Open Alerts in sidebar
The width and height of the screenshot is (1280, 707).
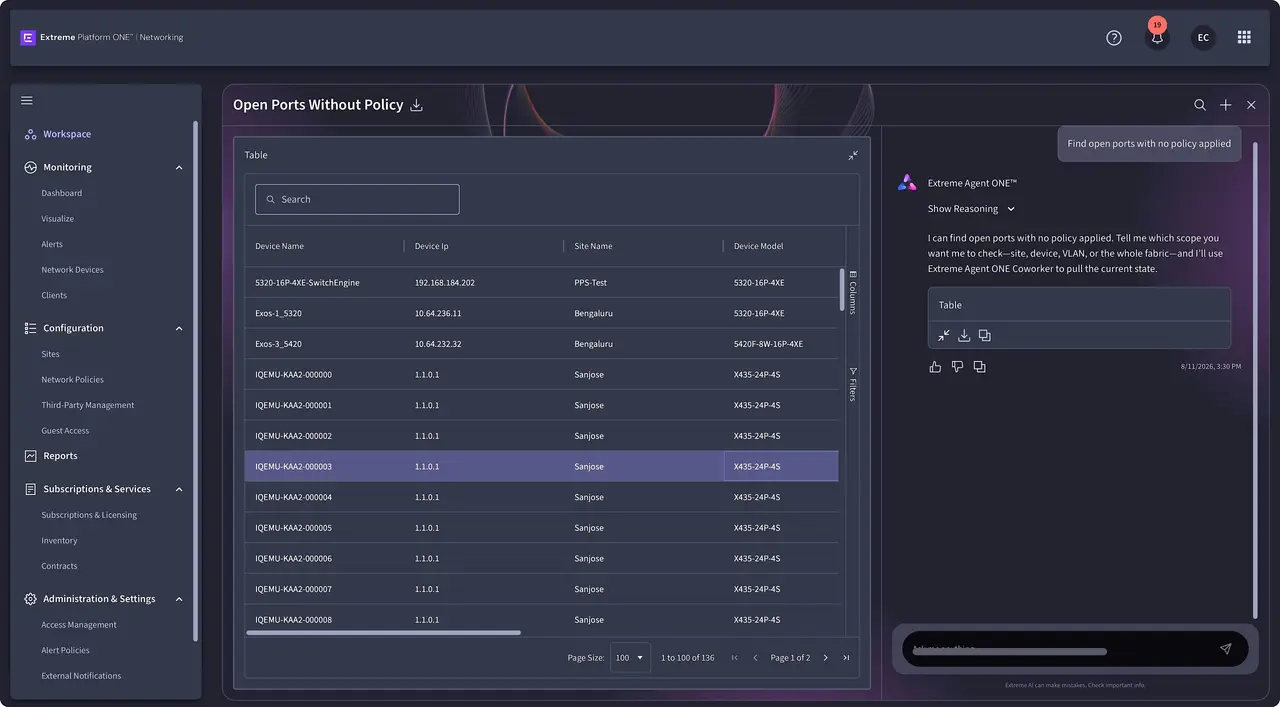52,245
